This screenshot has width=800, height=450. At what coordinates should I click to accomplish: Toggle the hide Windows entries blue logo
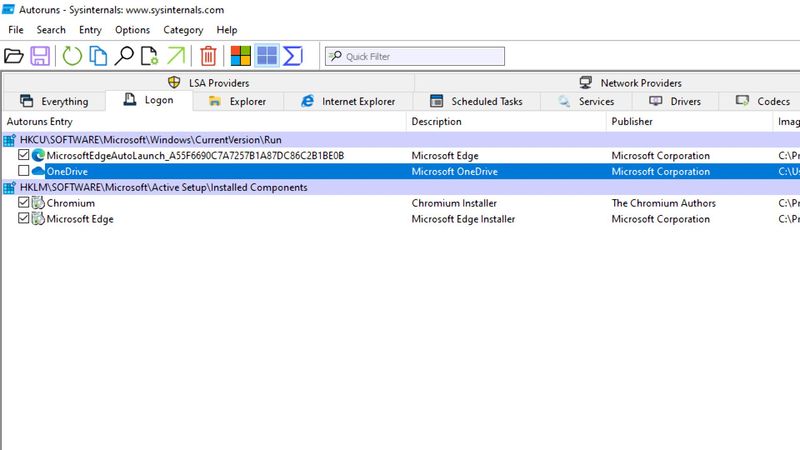click(x=267, y=56)
